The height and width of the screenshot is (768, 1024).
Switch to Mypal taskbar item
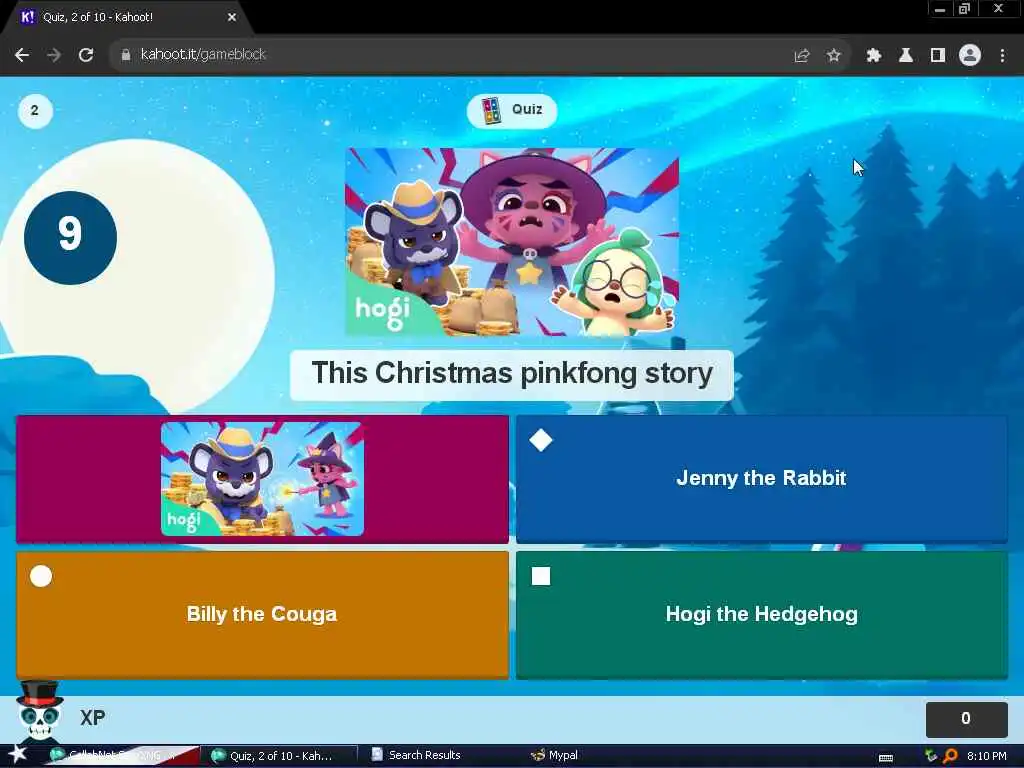(555, 755)
